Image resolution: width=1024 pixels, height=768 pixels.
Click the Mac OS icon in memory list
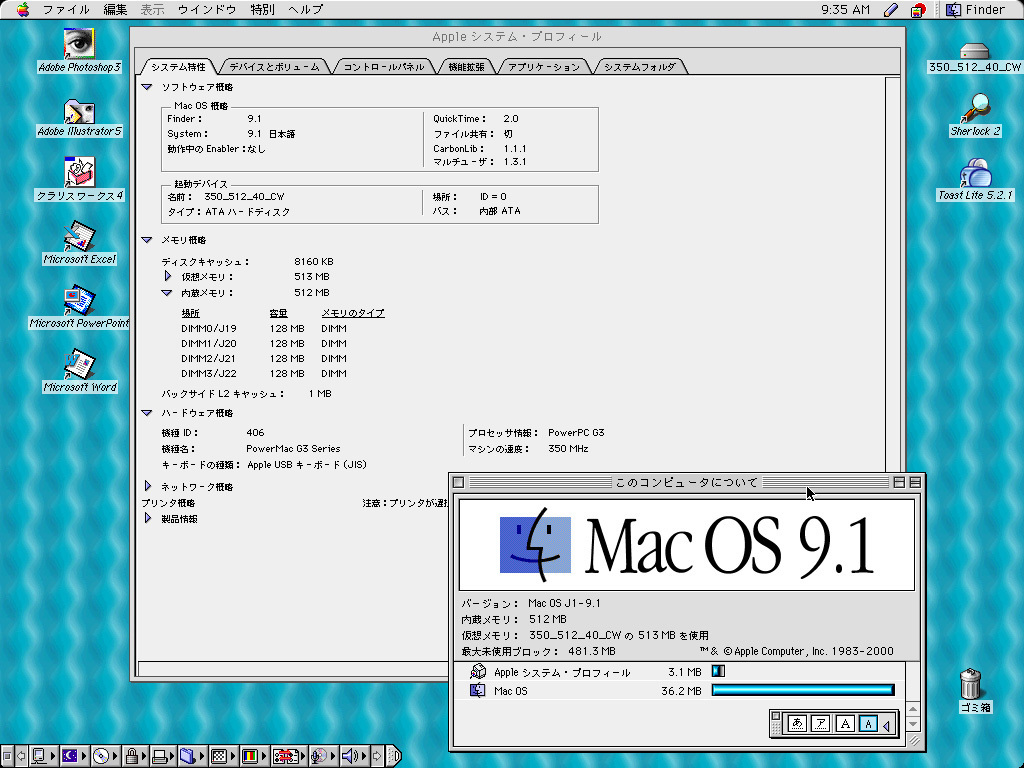coord(478,690)
